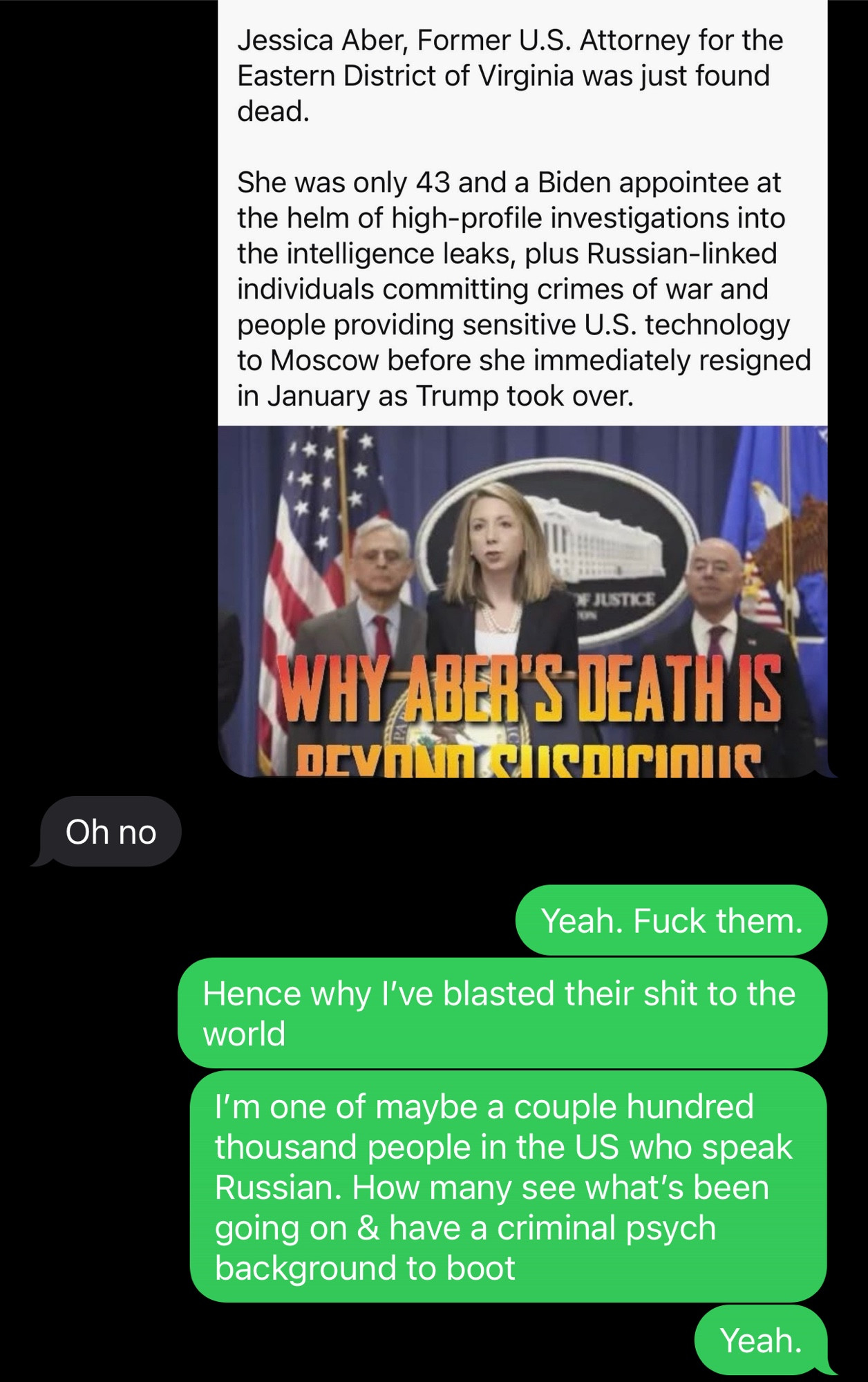Select the "I'm one of maybe a couple hundred thousand" bubble
The width and height of the screenshot is (868, 1382).
coord(509,1186)
